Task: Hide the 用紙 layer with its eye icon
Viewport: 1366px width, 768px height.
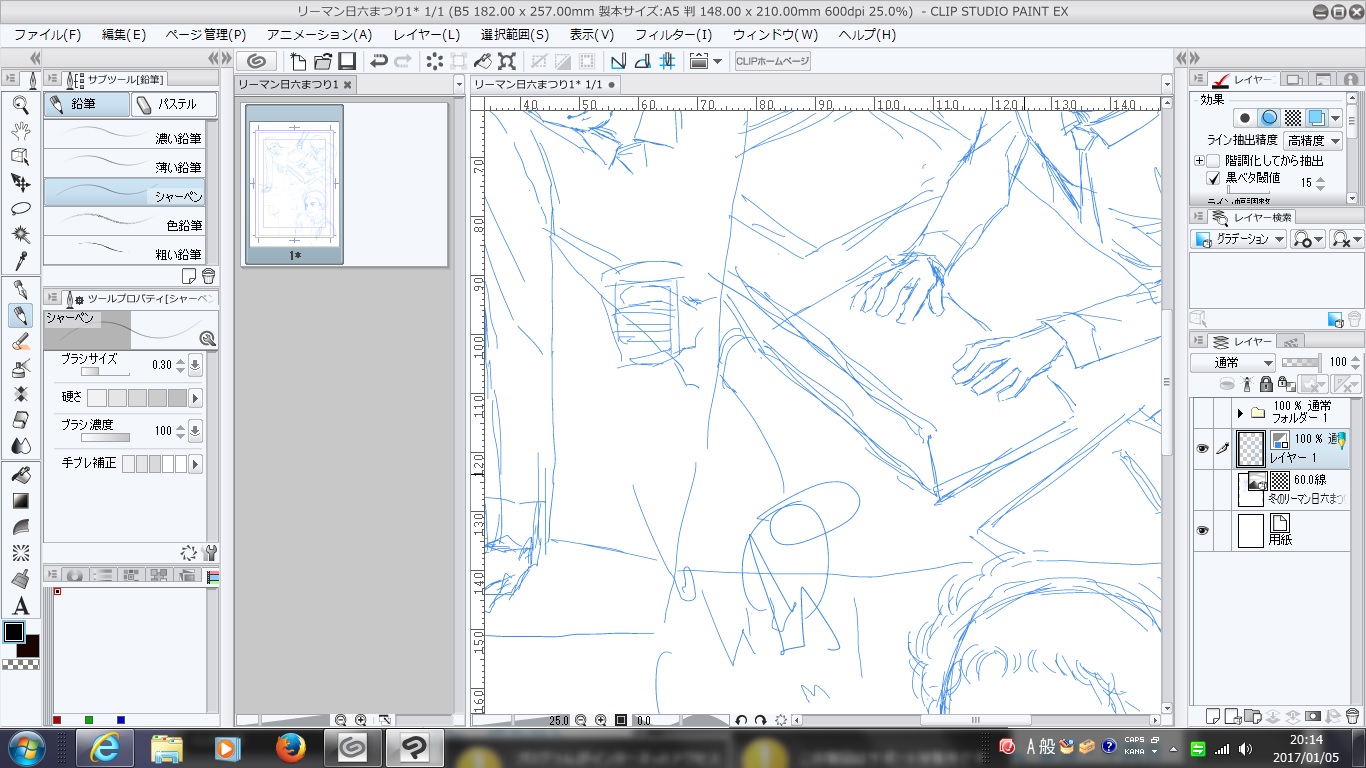Action: 1202,531
